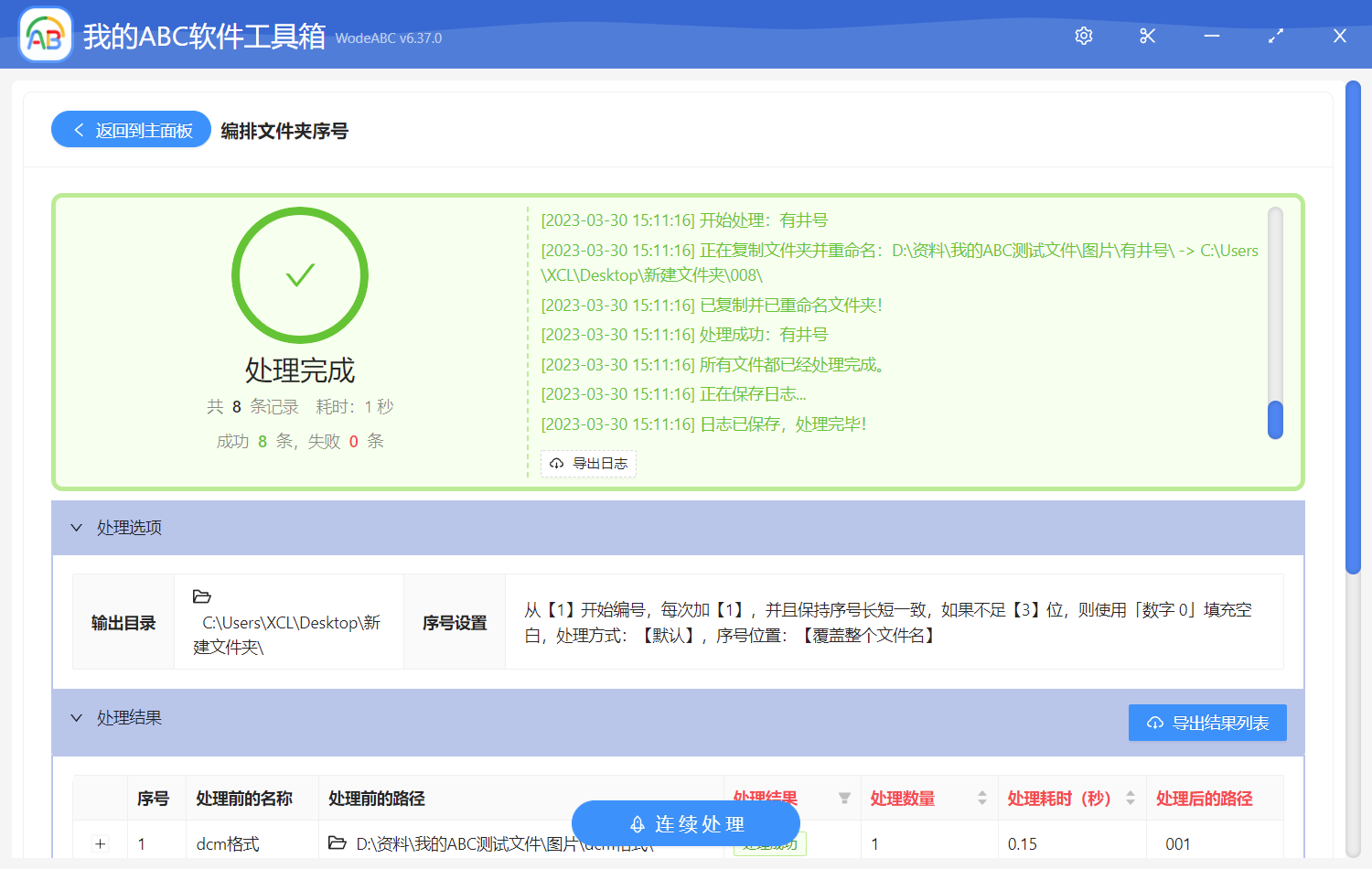Click the folder icon in the dcm格式 row path

tap(337, 843)
